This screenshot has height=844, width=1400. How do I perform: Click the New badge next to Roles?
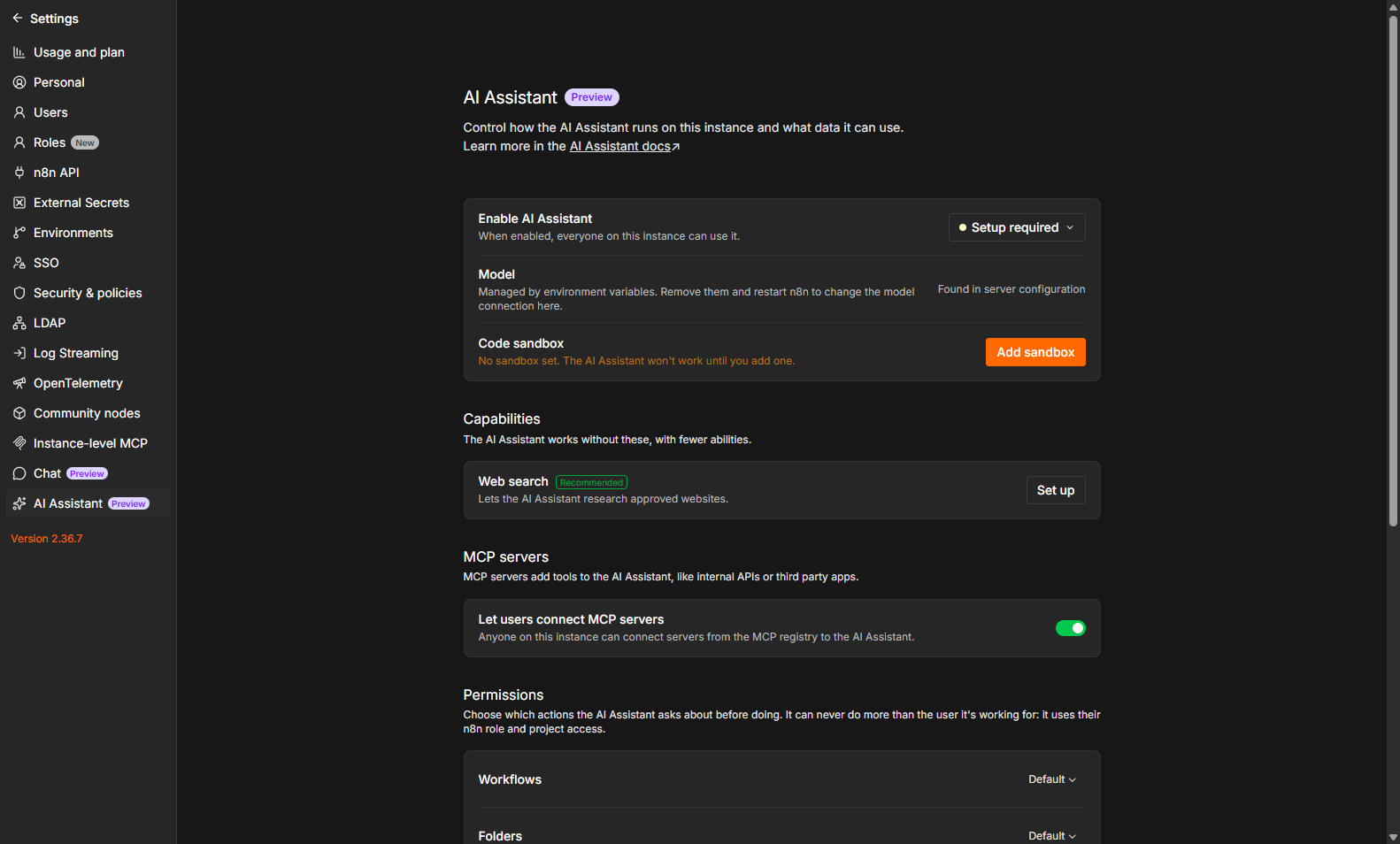coord(85,142)
